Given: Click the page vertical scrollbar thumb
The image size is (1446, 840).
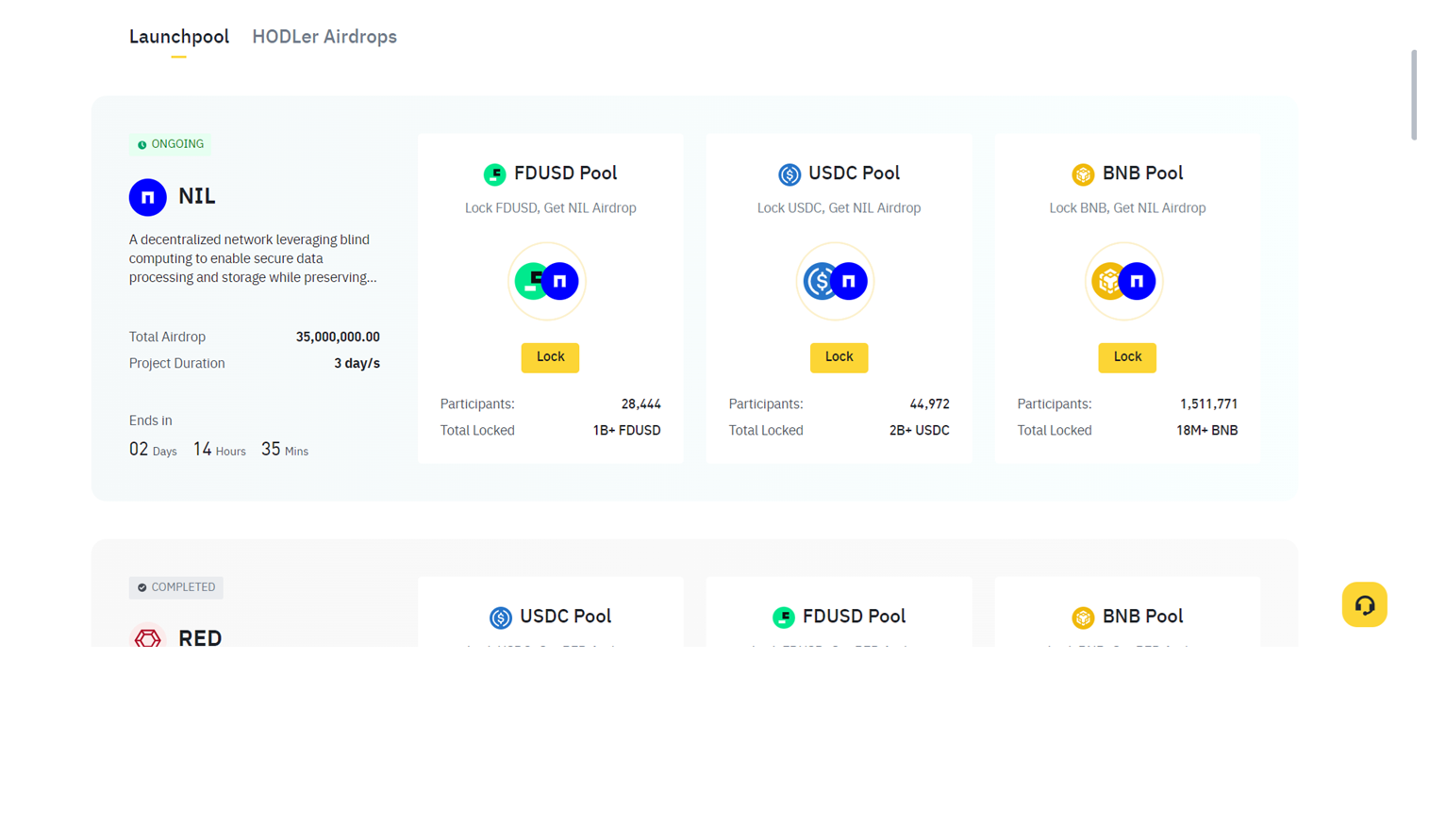Looking at the screenshot, I should coord(1414,95).
